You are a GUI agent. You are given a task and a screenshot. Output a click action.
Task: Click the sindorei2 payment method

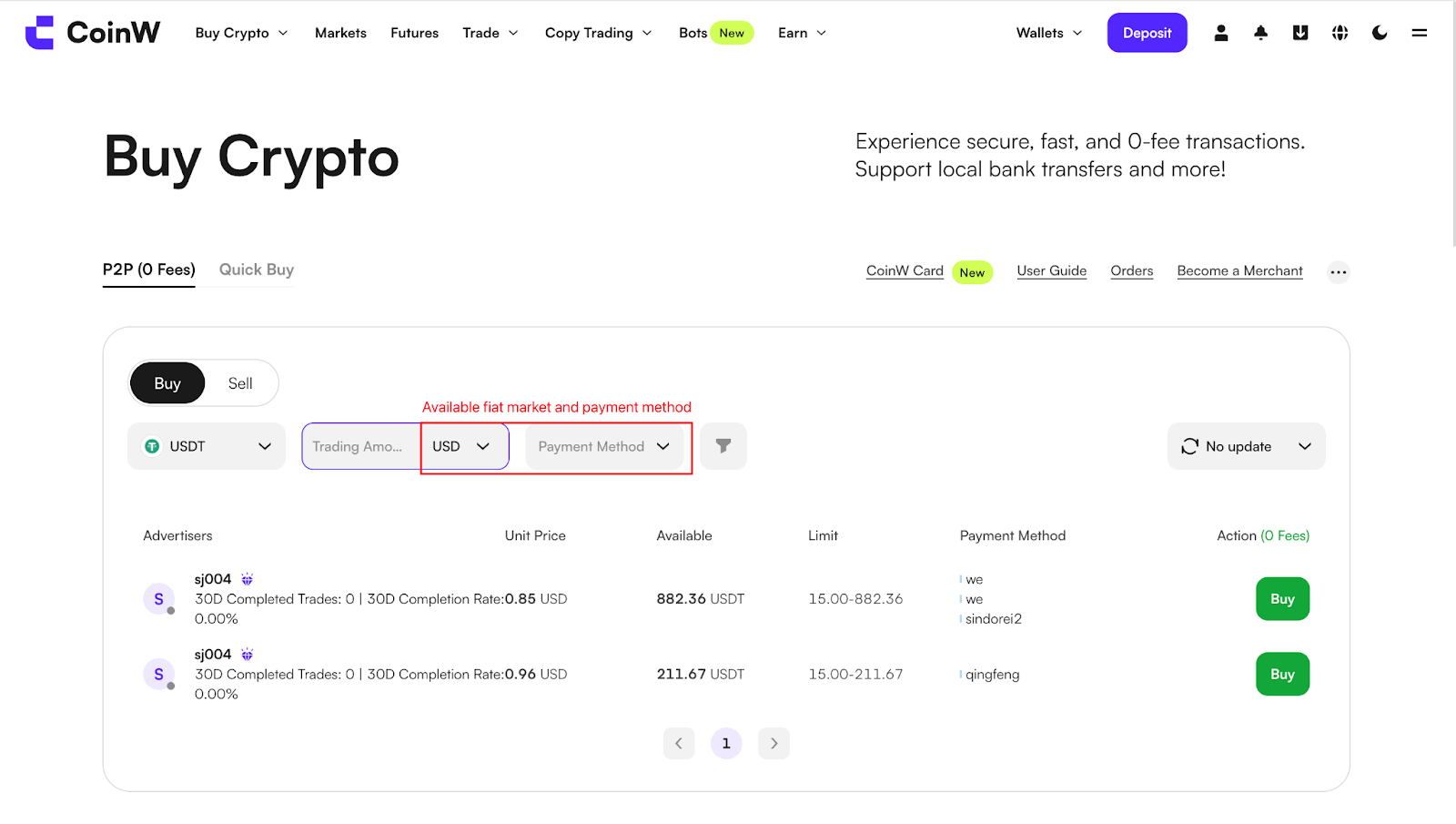coord(993,619)
